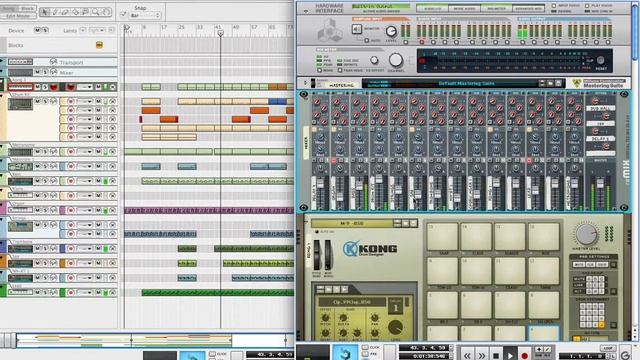Toggle the Mode button on big meter
This screenshot has height=360, width=640.
(320, 71)
